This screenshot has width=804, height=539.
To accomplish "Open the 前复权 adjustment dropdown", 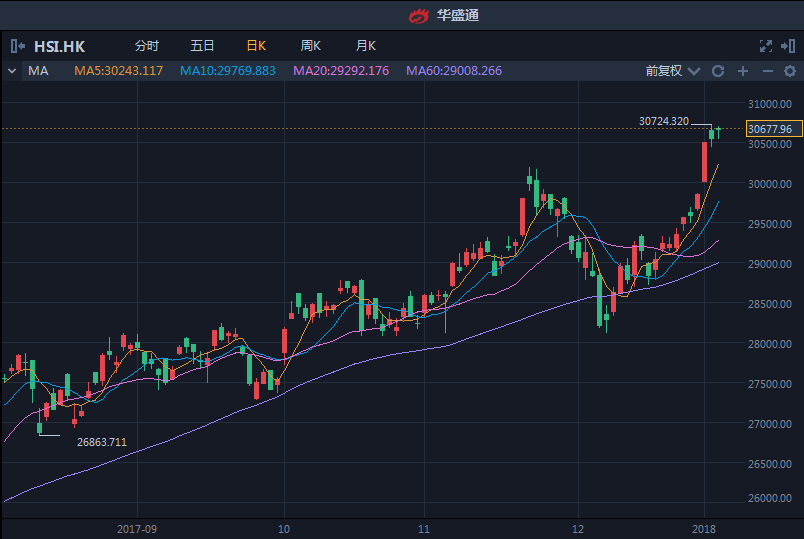I will pos(670,71).
